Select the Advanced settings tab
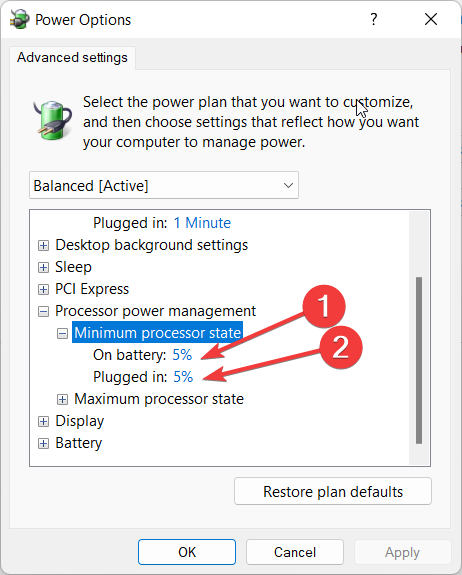The height and width of the screenshot is (575, 462). pyautogui.click(x=72, y=58)
